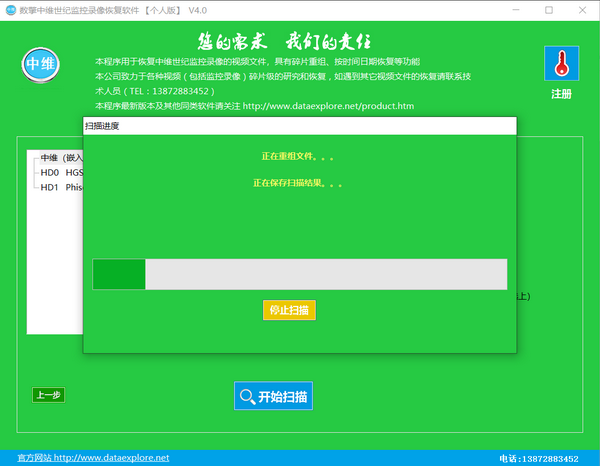This screenshot has width=600, height=466.
Task: Stop the scan with 停止扫描
Action: (289, 310)
